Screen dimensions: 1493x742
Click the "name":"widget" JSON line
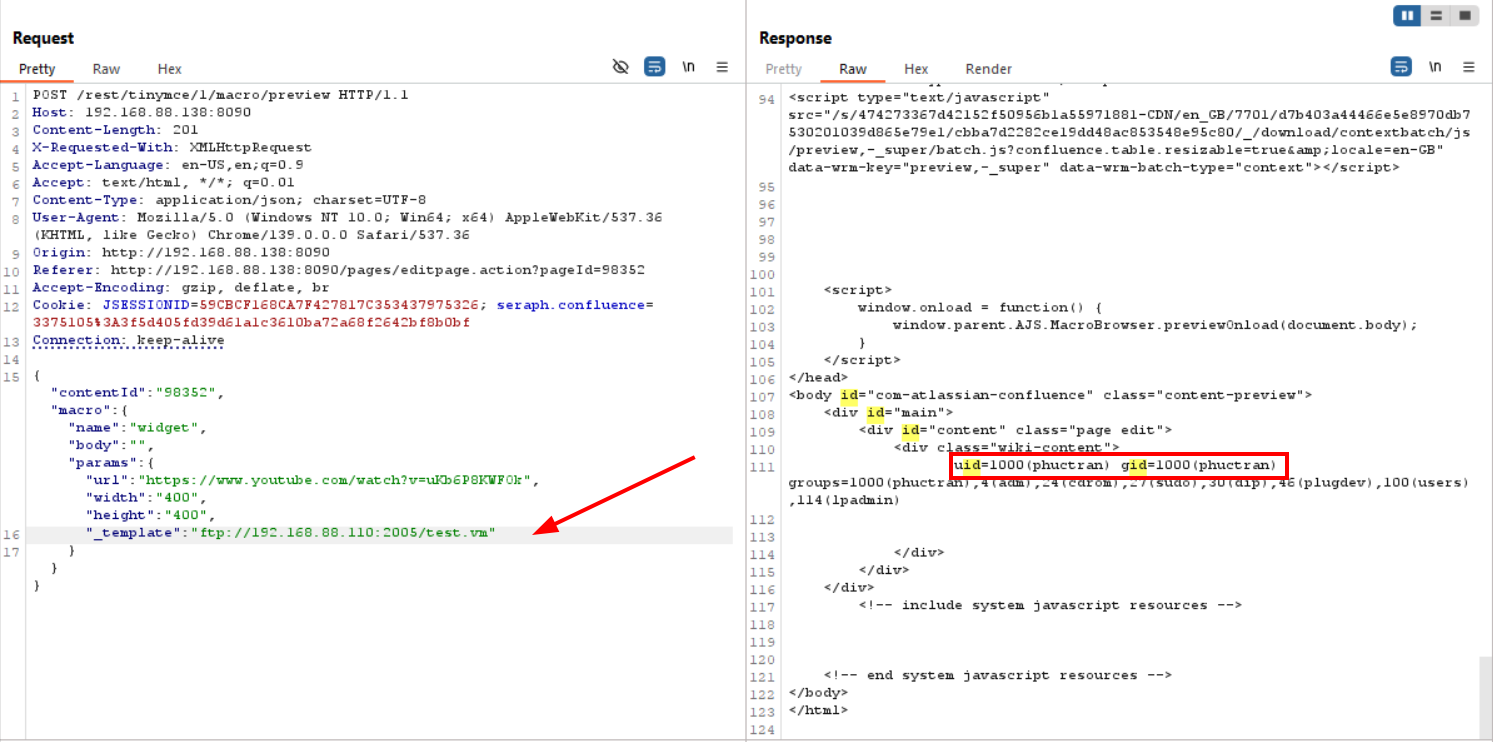pos(138,428)
